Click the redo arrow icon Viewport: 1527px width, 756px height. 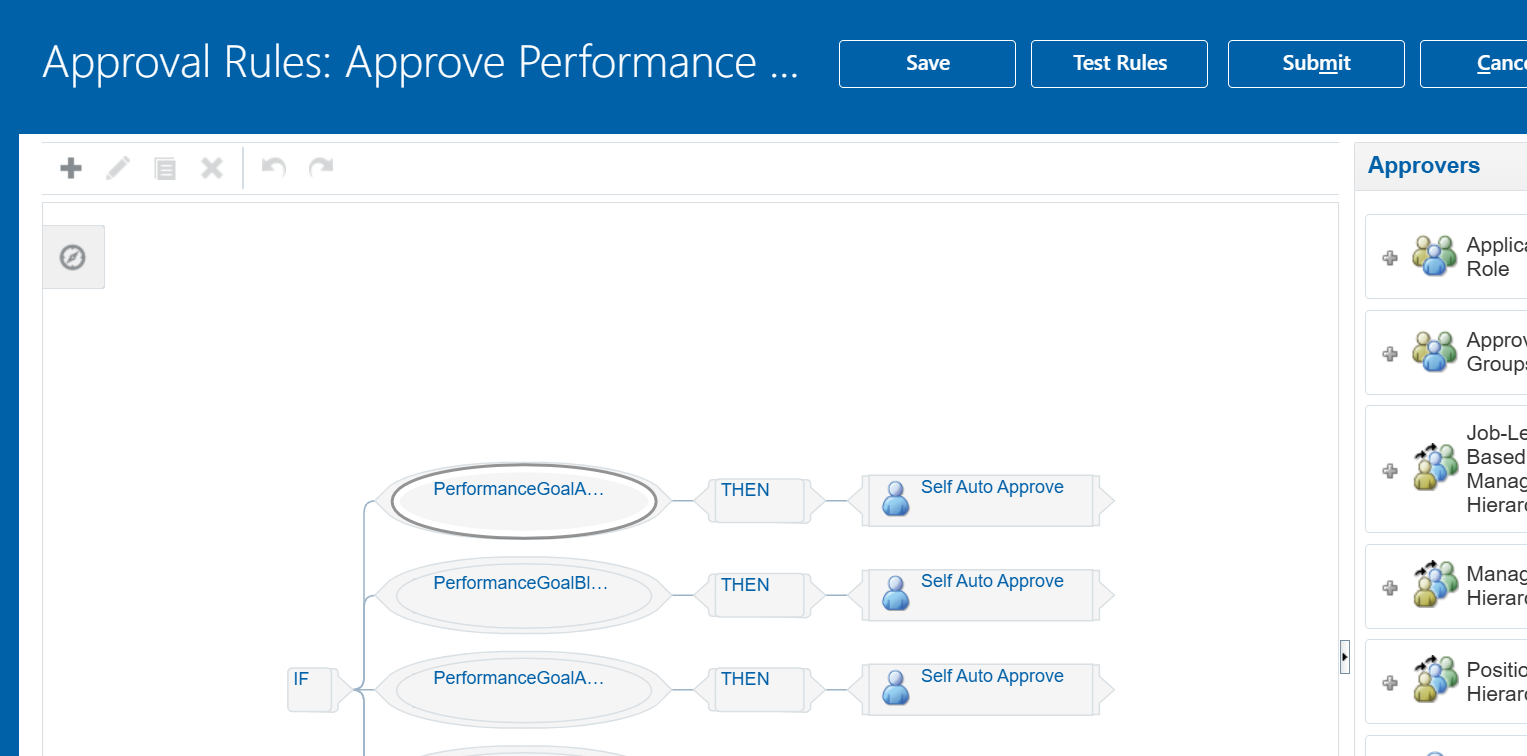(x=321, y=167)
